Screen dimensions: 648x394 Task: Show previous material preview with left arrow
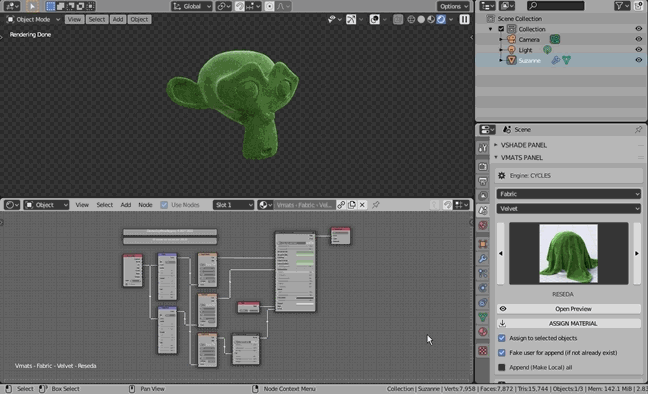click(x=501, y=253)
